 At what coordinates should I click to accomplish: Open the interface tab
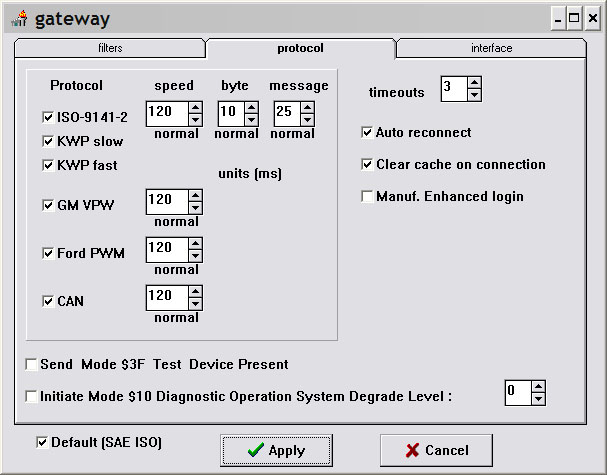click(490, 48)
